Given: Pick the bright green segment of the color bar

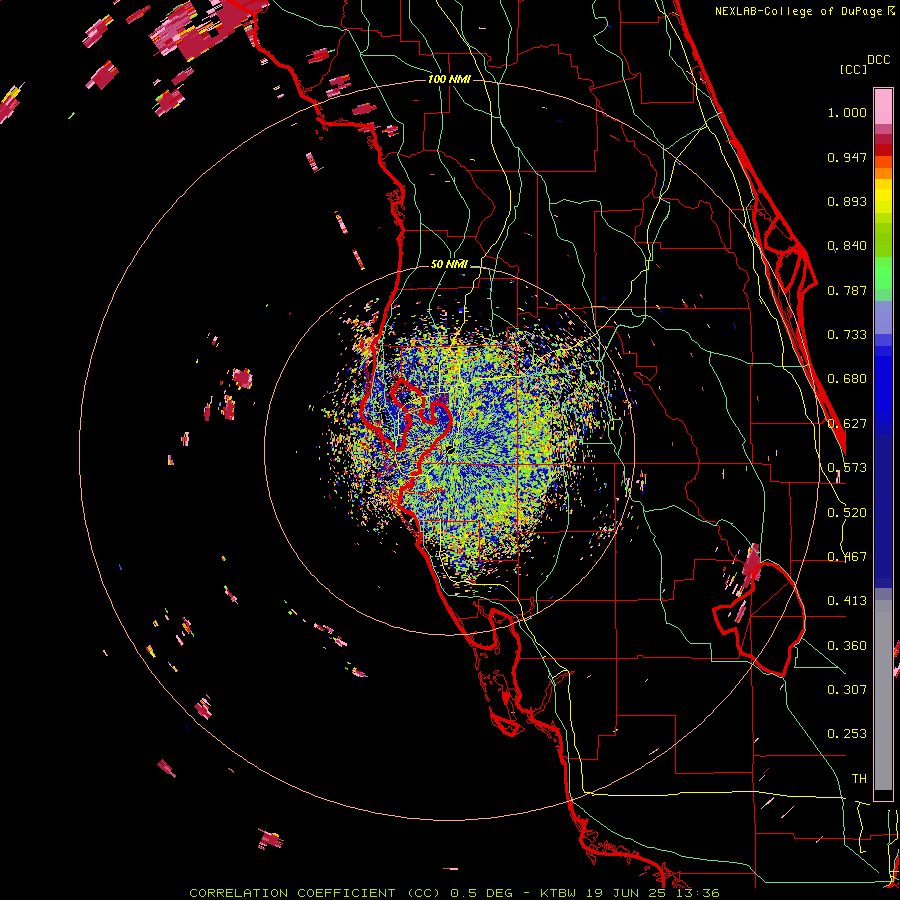Looking at the screenshot, I should [x=883, y=273].
